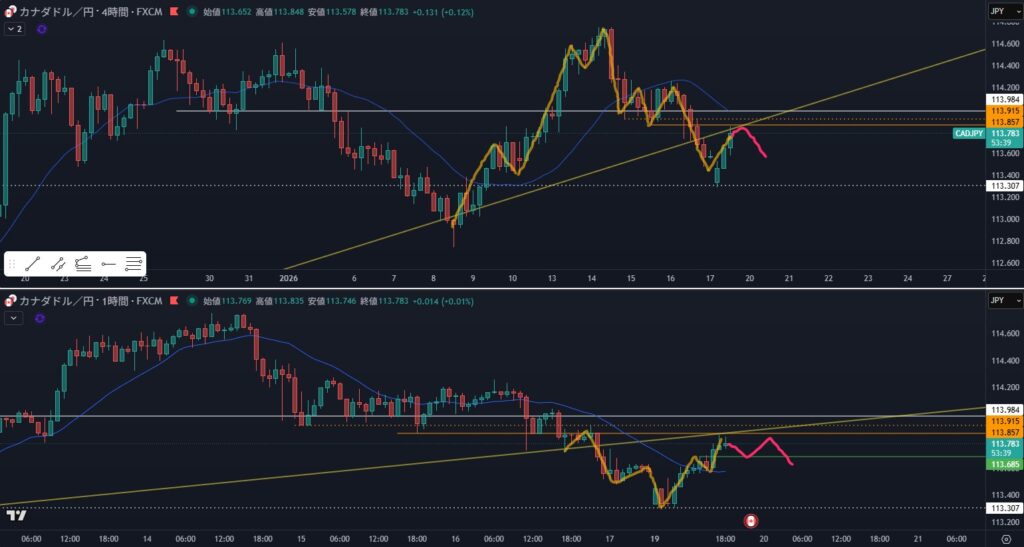Open the JPY currency dropdown on bottom chart
The width and height of the screenshot is (1024, 547).
coord(1004,300)
